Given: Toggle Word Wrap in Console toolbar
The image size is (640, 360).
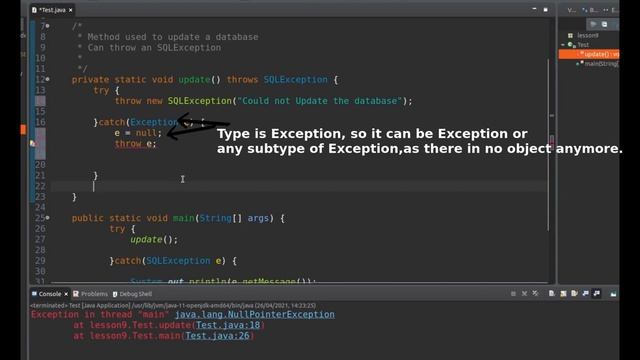Looking at the screenshot, I should (x=574, y=293).
